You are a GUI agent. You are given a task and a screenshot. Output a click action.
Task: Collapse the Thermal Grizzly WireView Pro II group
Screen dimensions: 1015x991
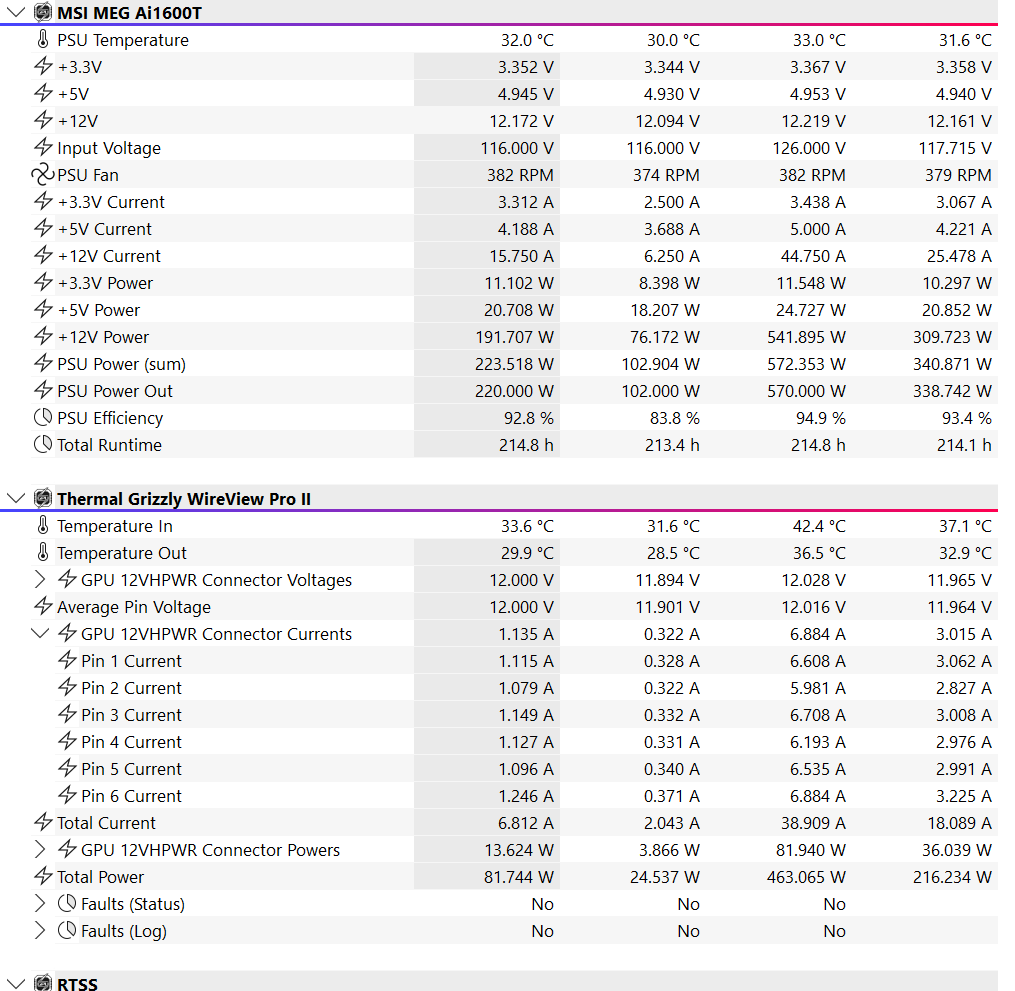coord(15,498)
